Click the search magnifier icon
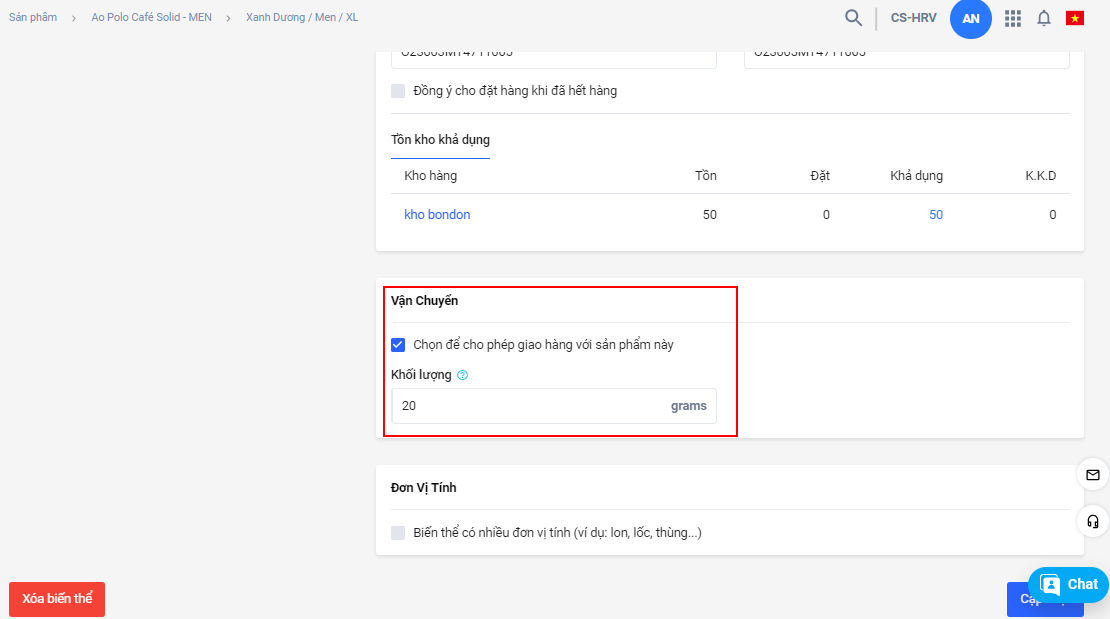1110x619 pixels. coord(853,18)
